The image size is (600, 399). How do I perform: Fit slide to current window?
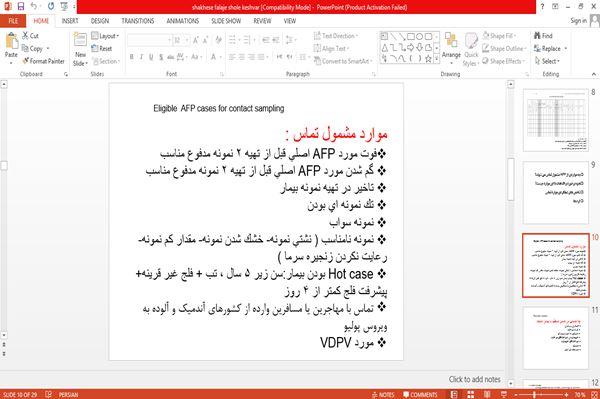[x=594, y=394]
